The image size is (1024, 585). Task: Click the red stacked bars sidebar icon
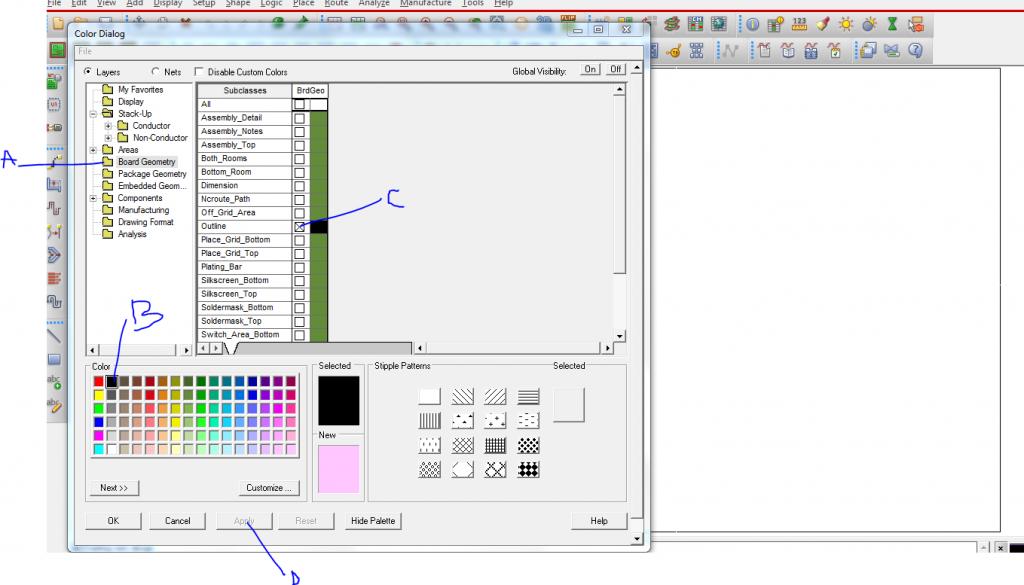(x=54, y=279)
